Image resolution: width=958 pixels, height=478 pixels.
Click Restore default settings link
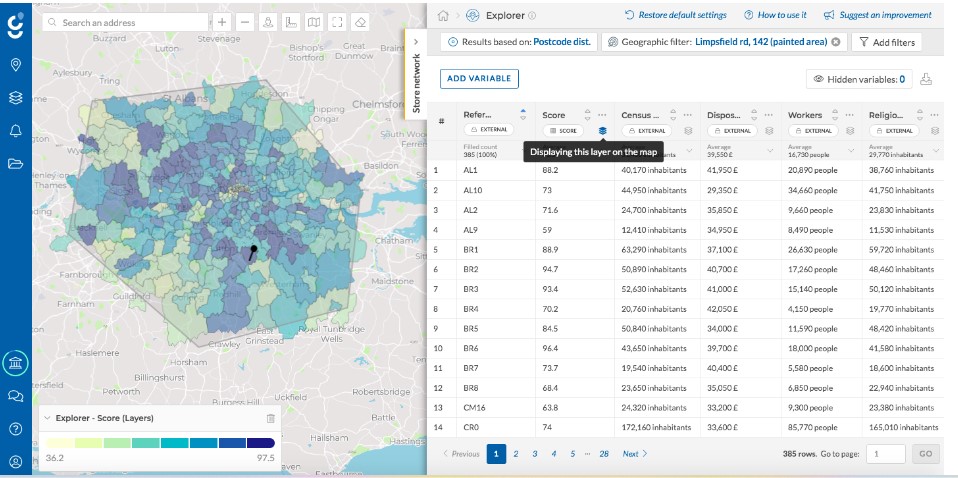click(x=676, y=15)
